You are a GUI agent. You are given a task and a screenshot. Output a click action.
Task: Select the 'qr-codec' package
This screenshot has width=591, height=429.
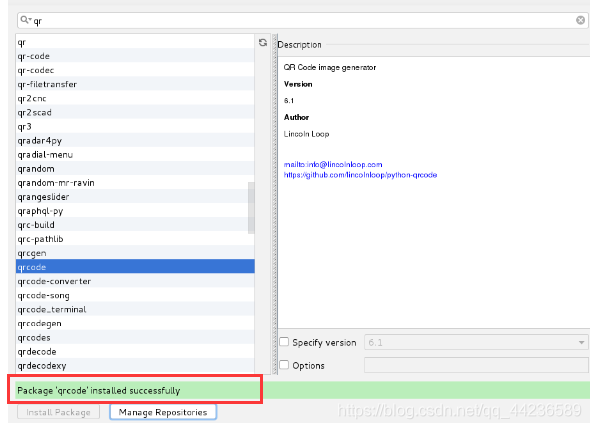tap(135, 70)
